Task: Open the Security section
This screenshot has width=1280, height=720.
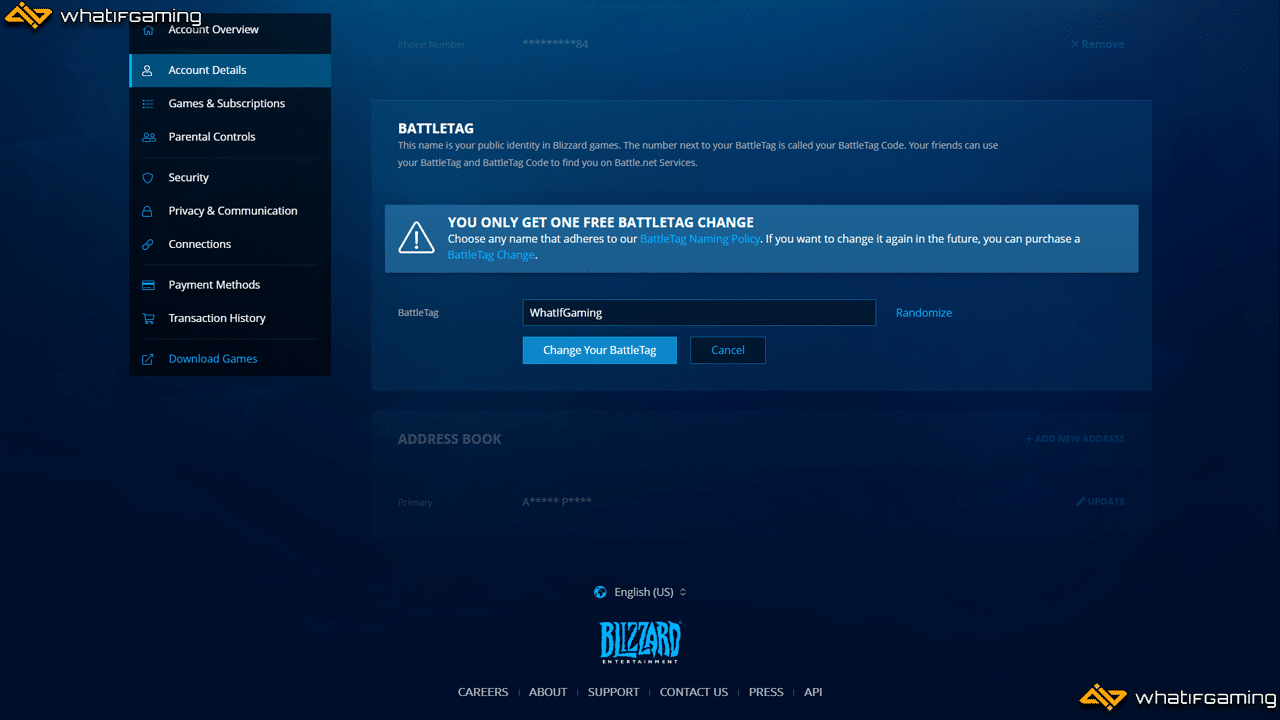Action: coord(230,177)
